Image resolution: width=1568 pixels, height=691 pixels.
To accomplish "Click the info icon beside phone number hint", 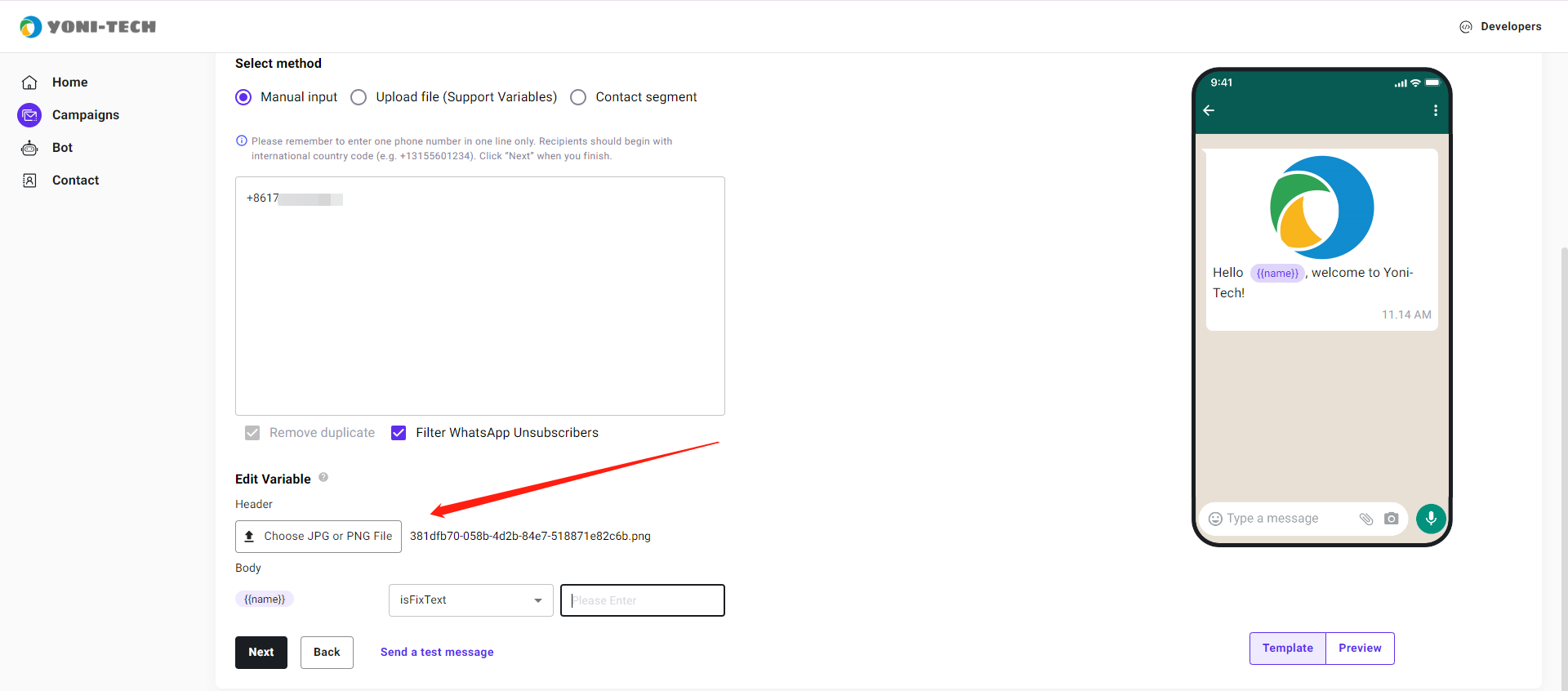I will 241,140.
